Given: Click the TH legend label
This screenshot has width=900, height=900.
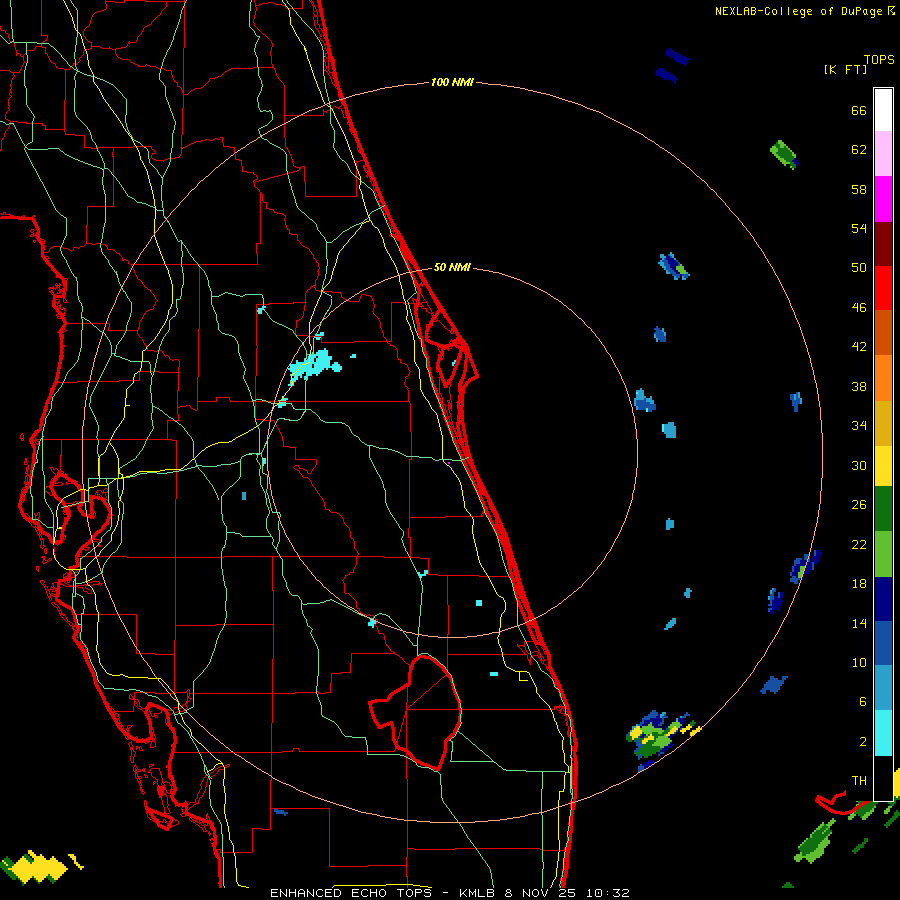Looking at the screenshot, I should 859,781.
